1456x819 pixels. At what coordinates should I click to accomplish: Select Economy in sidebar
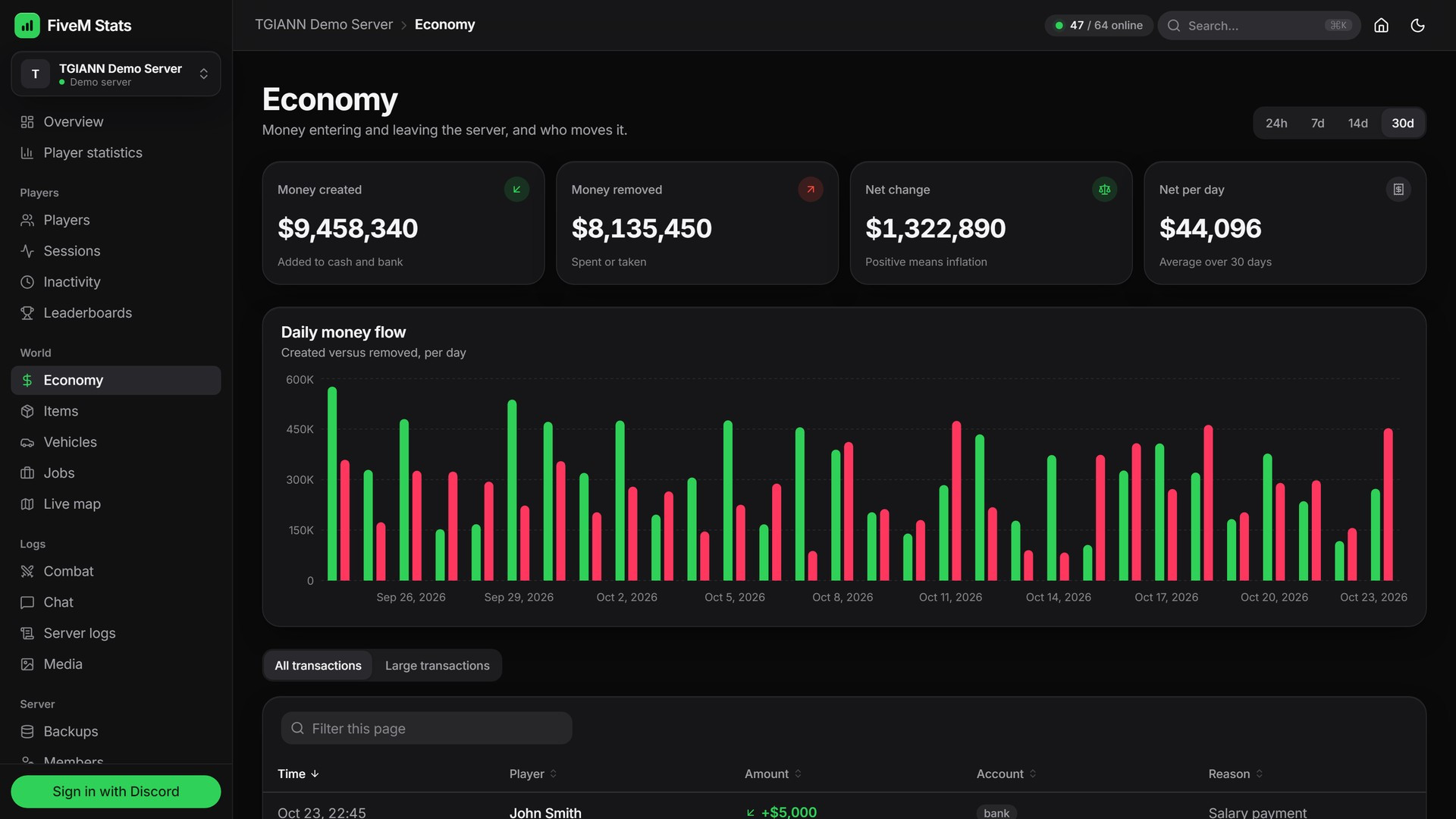click(116, 380)
